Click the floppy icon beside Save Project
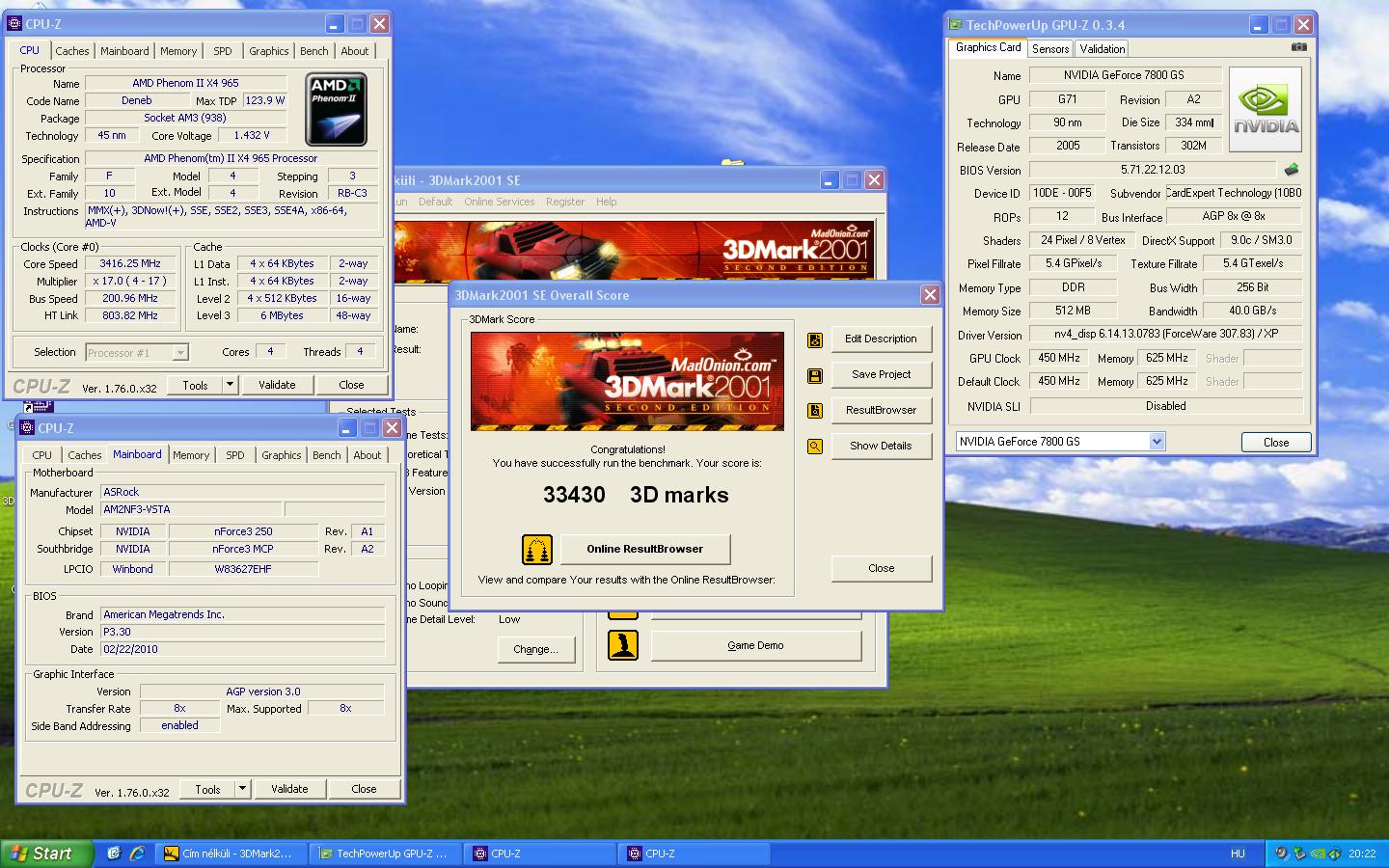This screenshot has width=1389, height=868. pyautogui.click(x=815, y=375)
